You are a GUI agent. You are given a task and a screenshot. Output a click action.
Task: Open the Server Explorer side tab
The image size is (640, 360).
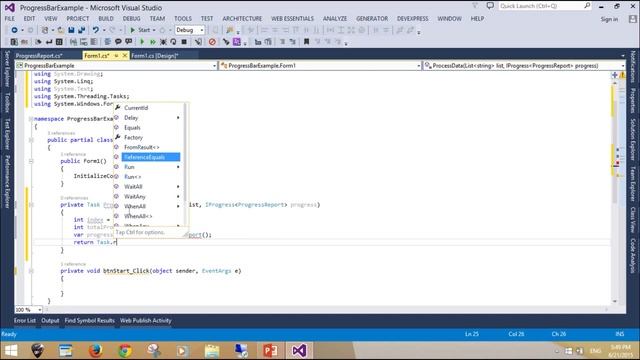pos(7,69)
